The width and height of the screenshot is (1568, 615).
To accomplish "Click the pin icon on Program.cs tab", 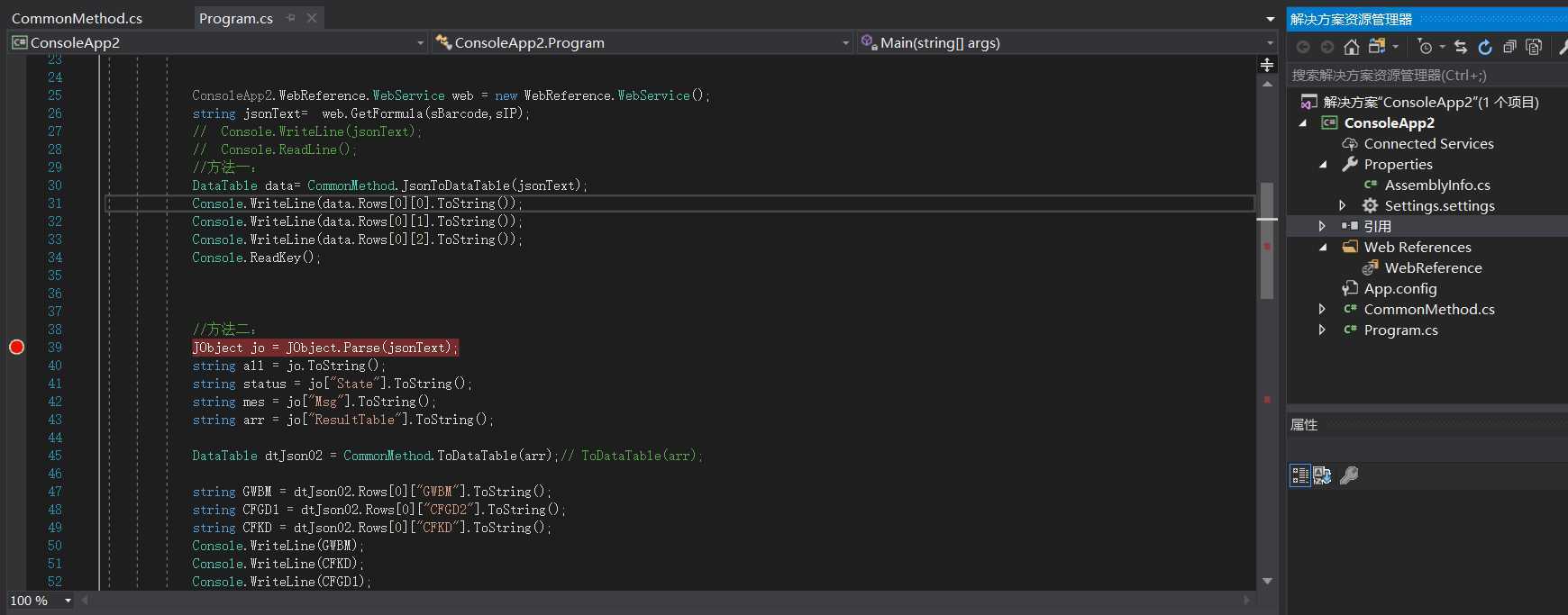I will 291,18.
